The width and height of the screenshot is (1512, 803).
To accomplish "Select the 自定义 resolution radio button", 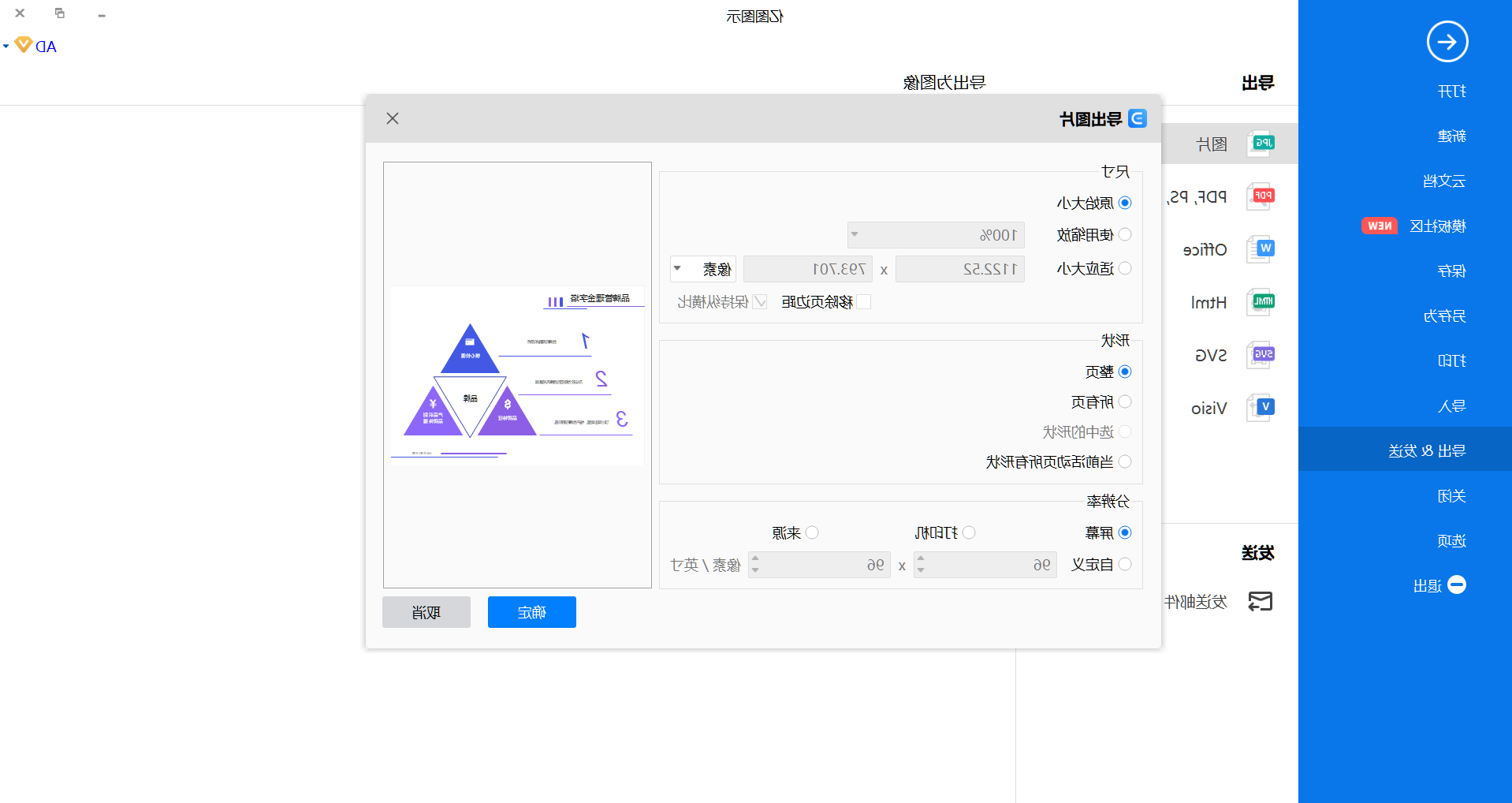I will click(x=1125, y=564).
